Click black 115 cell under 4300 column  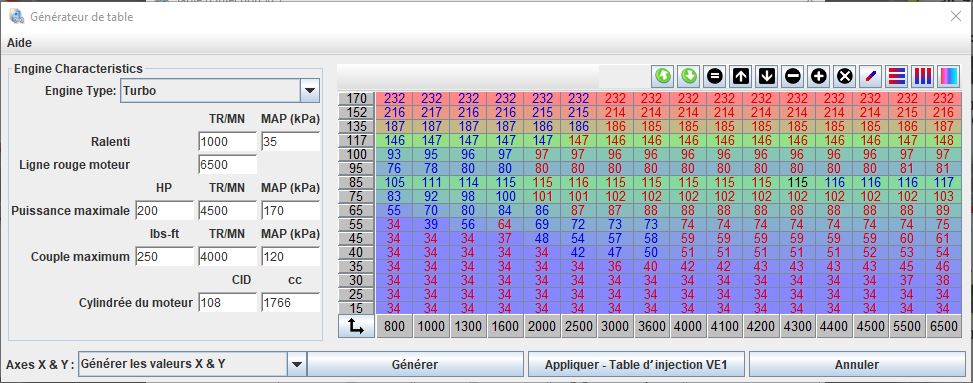[798, 182]
